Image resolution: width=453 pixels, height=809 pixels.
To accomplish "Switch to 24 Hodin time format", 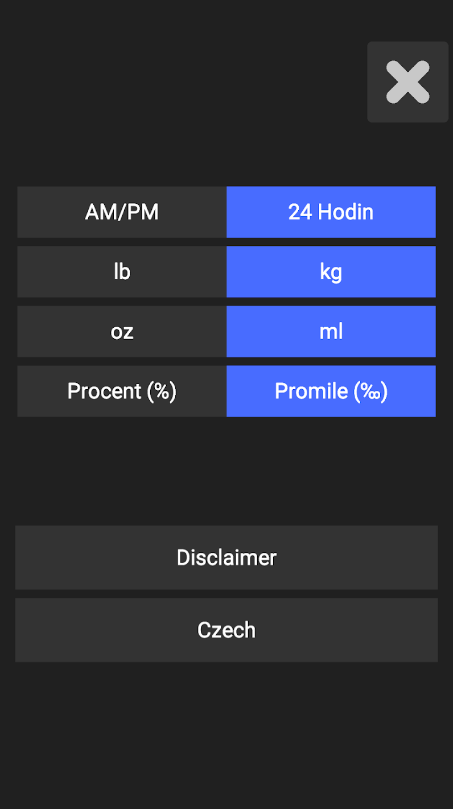I will coord(331,212).
